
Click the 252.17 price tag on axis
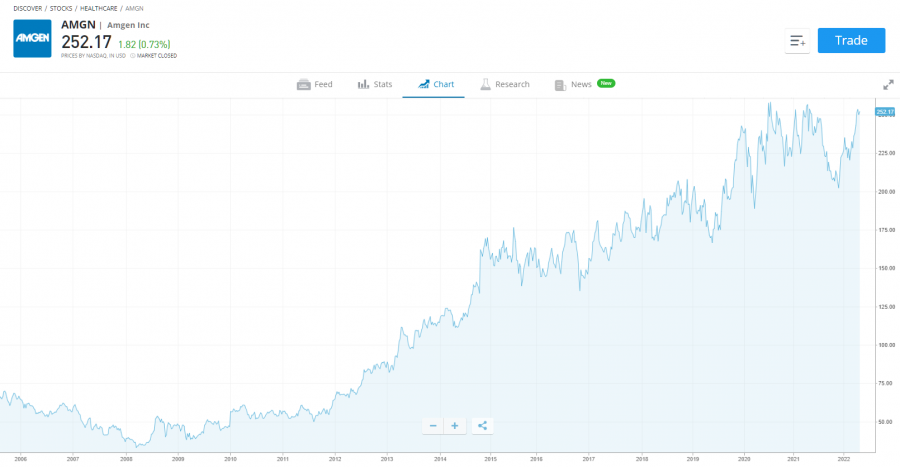click(885, 112)
